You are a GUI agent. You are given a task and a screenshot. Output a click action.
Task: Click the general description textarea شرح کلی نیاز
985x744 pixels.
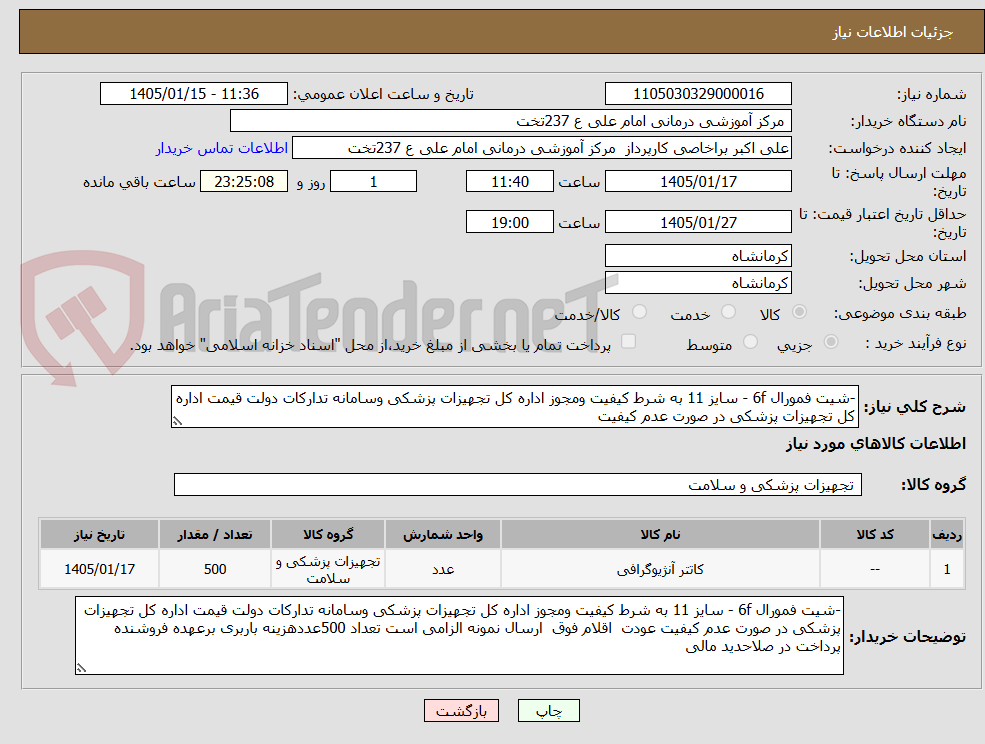[x=514, y=407]
